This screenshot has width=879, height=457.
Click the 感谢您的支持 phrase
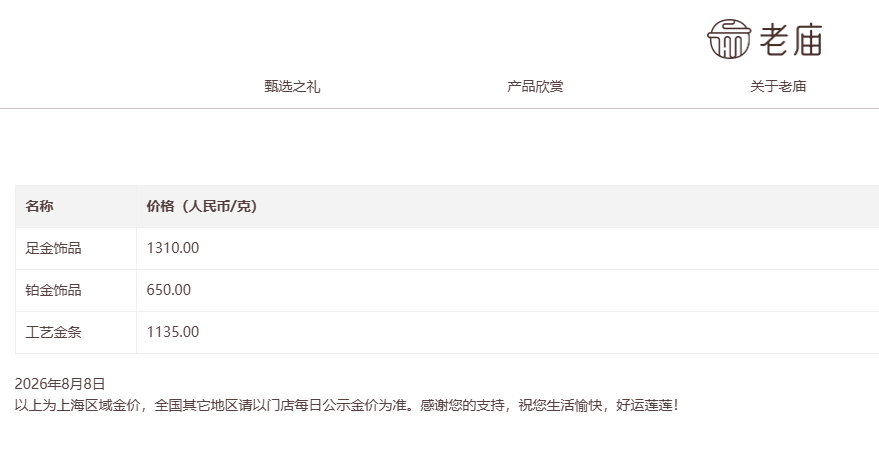pos(462,405)
